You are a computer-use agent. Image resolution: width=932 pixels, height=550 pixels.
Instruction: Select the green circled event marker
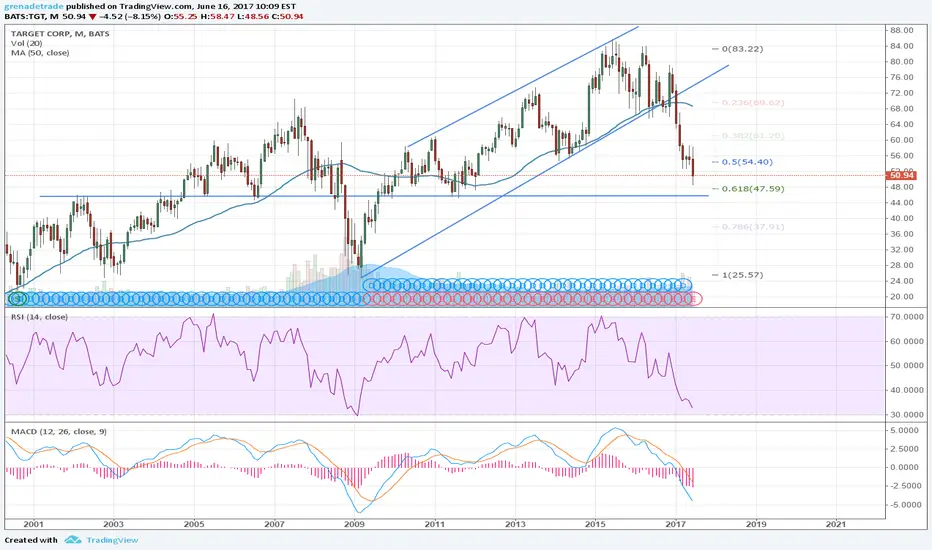coord(18,298)
